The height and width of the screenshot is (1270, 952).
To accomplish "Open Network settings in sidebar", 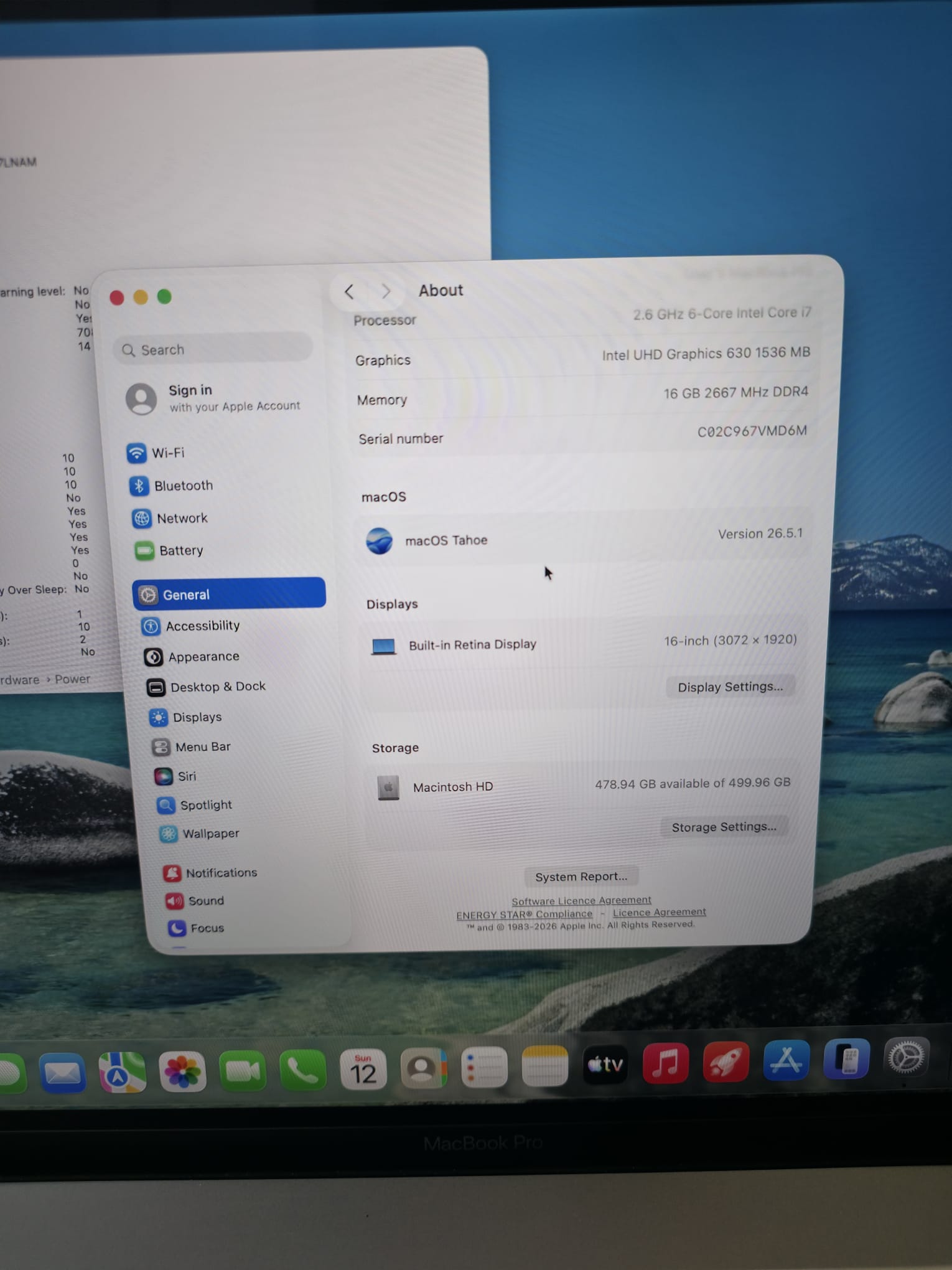I will pos(169,518).
